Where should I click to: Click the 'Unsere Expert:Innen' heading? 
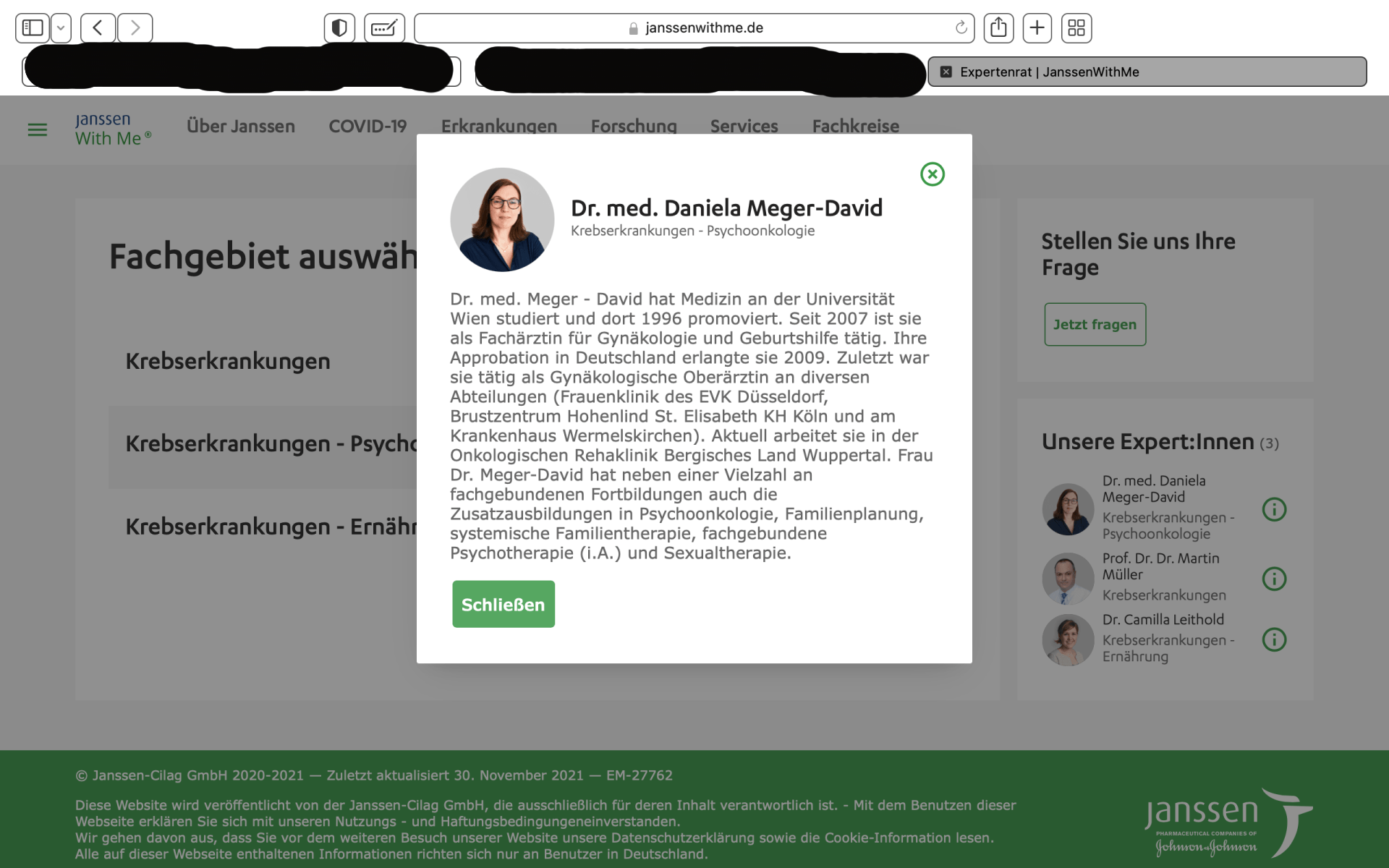[1148, 442]
